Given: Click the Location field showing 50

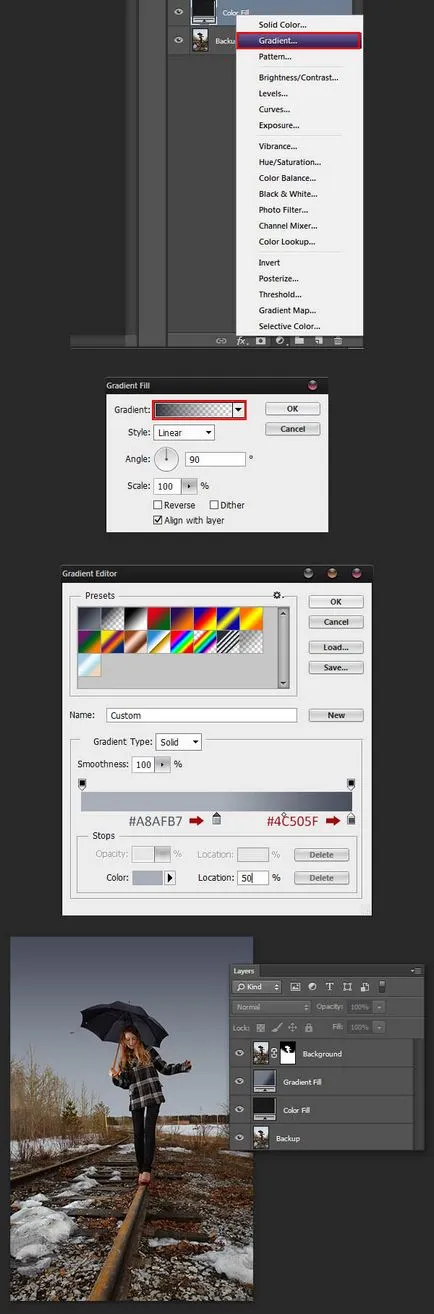Looking at the screenshot, I should point(253,878).
